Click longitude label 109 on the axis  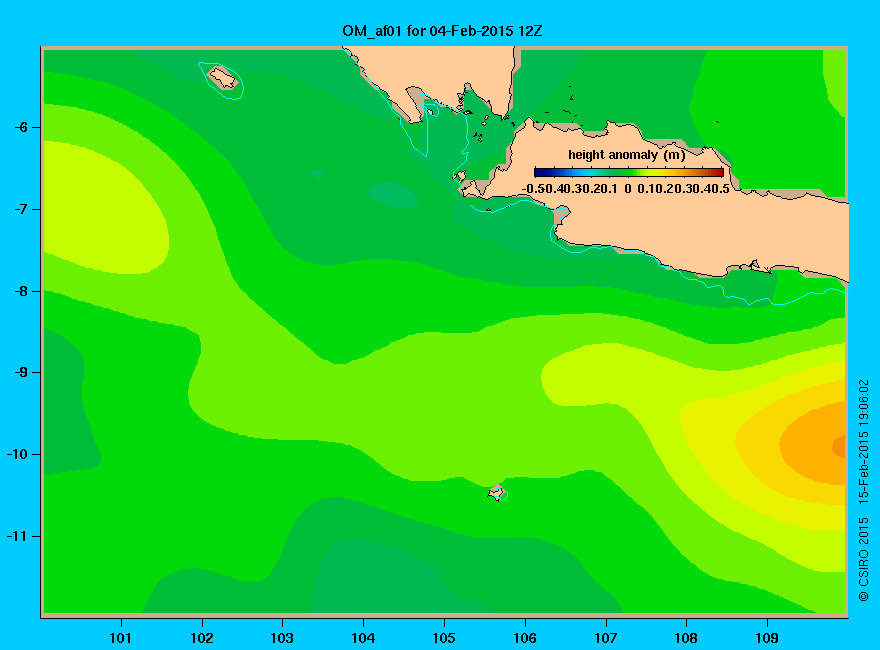(x=767, y=638)
